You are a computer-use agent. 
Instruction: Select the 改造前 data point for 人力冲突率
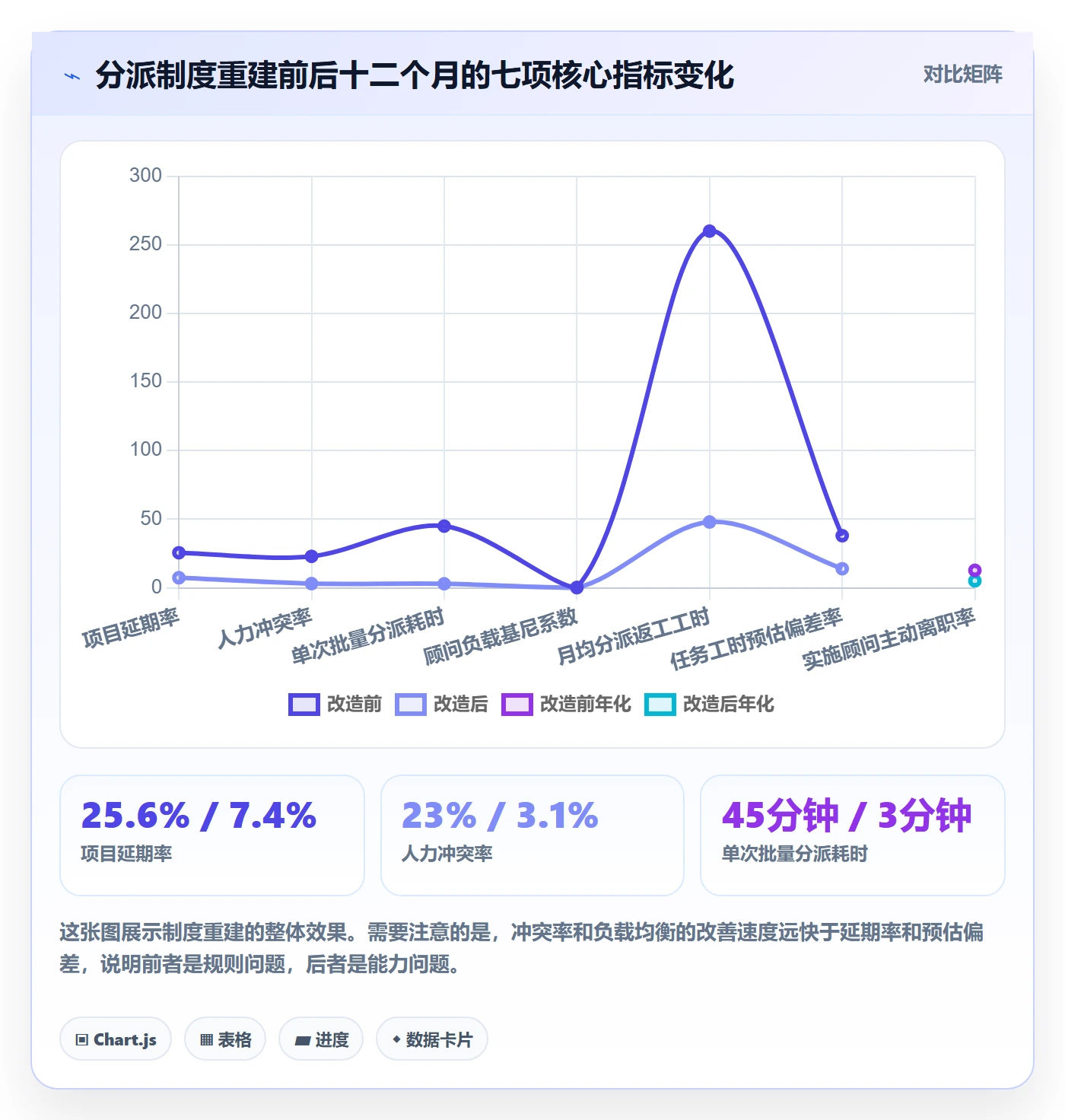click(x=311, y=556)
